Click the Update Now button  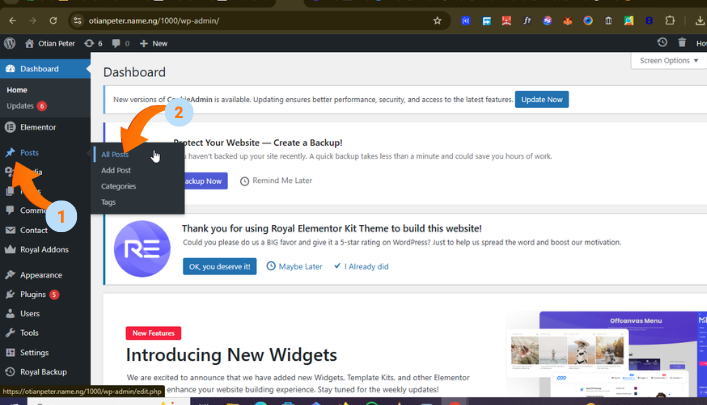[541, 99]
